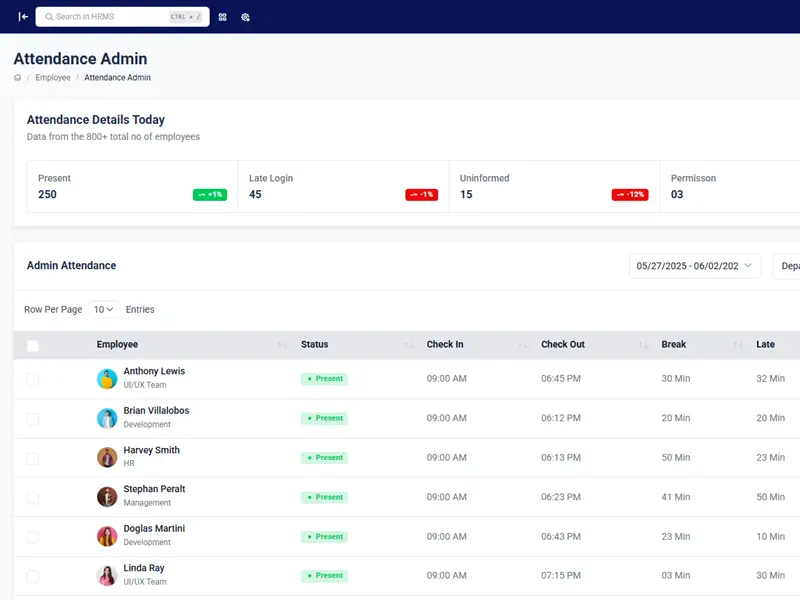Open the date range picker
The image size is (800, 600).
(695, 266)
